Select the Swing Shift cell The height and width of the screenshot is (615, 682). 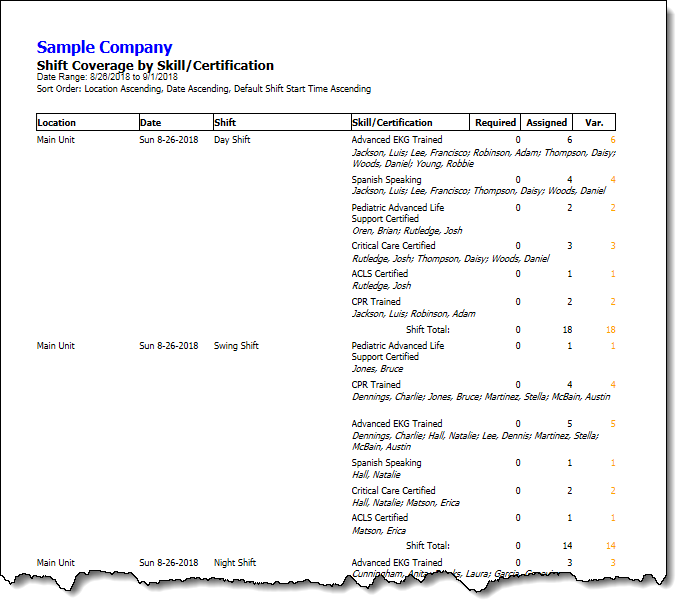coord(236,346)
